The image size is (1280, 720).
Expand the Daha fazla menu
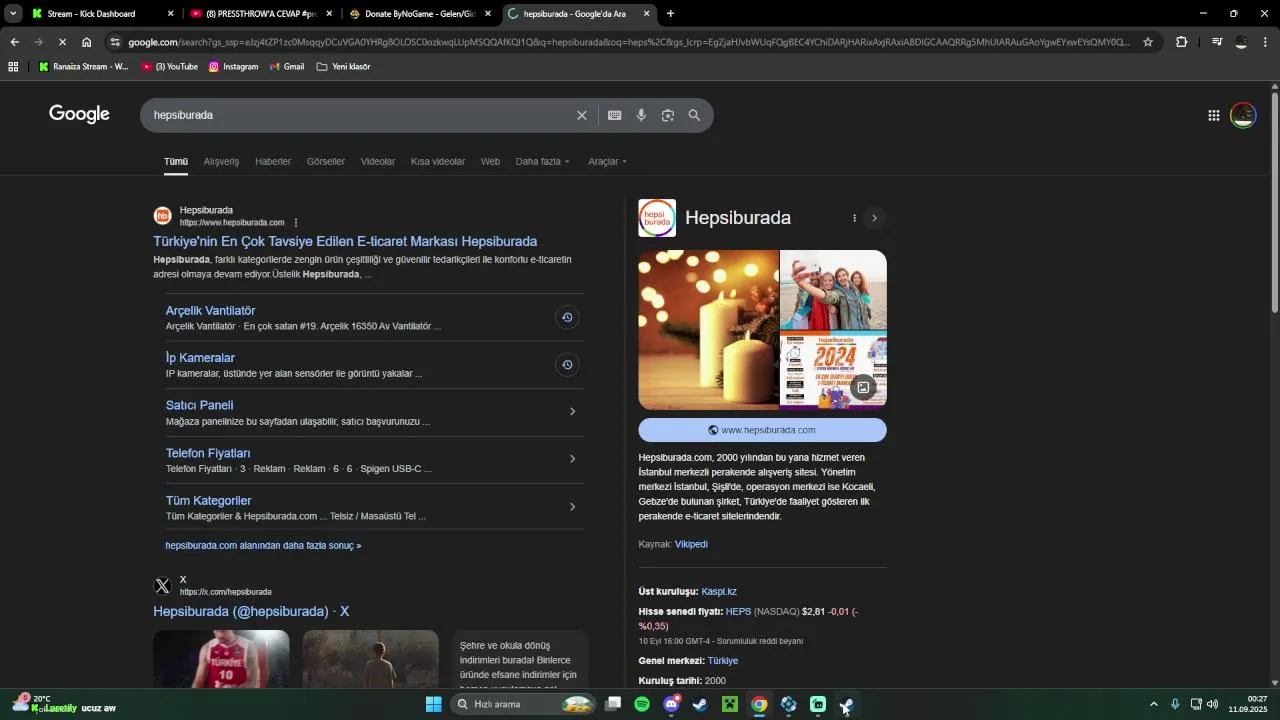pos(543,161)
